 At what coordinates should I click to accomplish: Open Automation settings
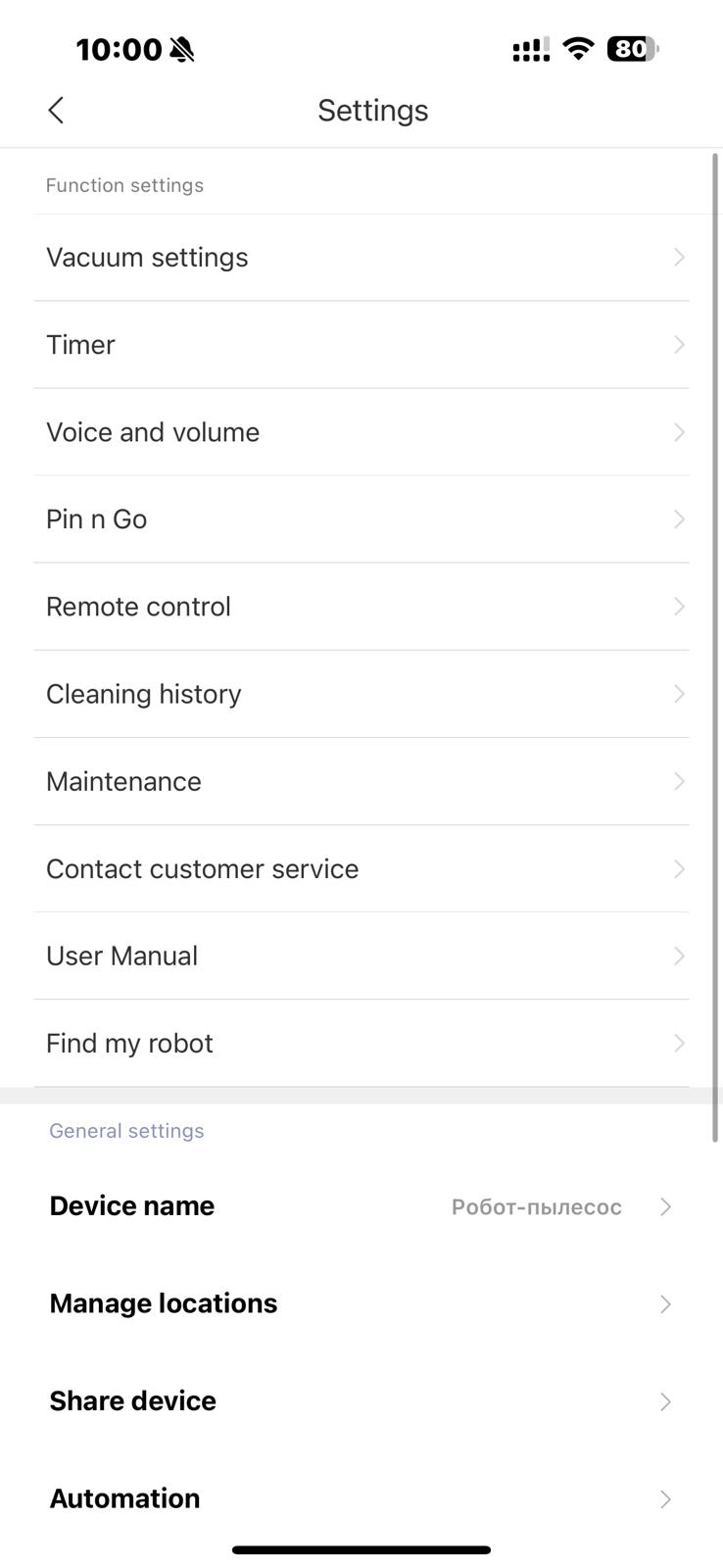pyautogui.click(x=361, y=1498)
